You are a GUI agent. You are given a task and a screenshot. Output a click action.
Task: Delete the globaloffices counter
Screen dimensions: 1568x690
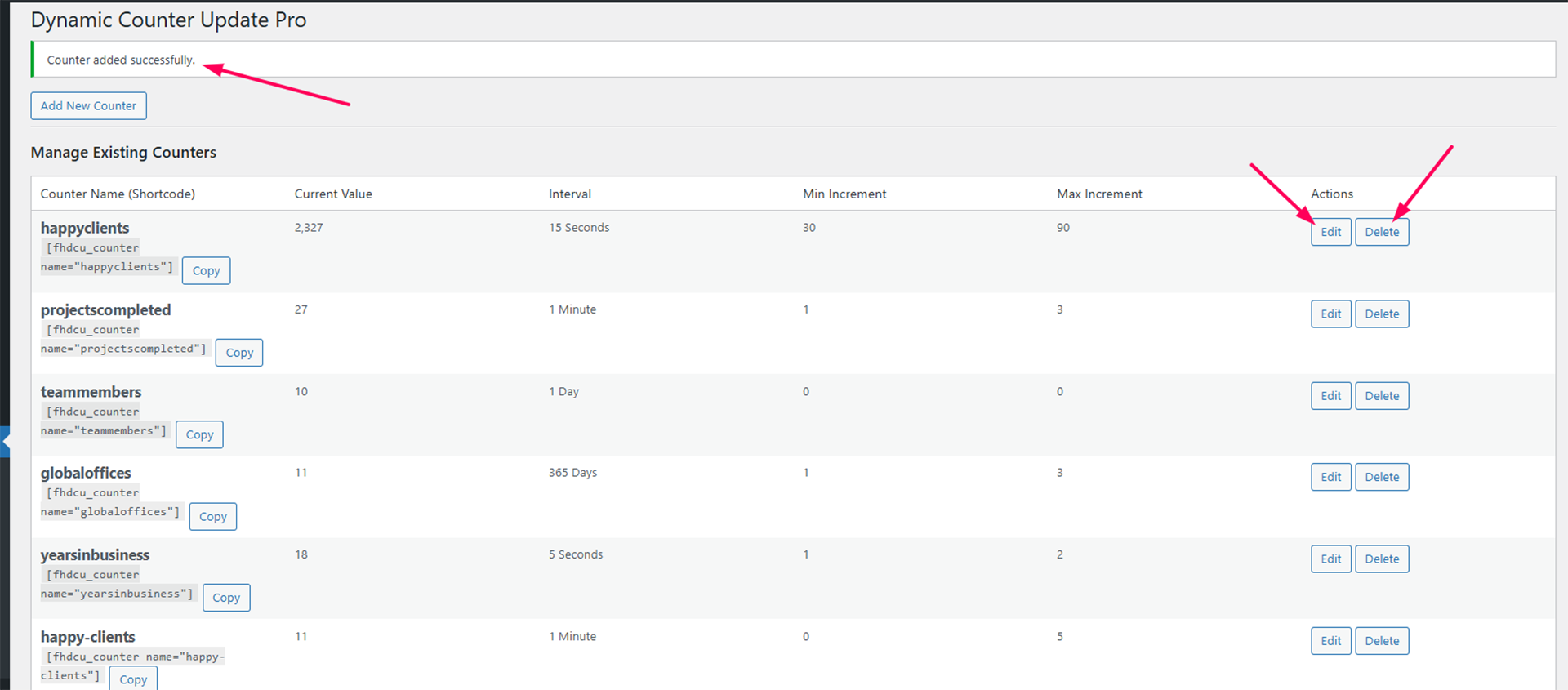click(x=1381, y=478)
